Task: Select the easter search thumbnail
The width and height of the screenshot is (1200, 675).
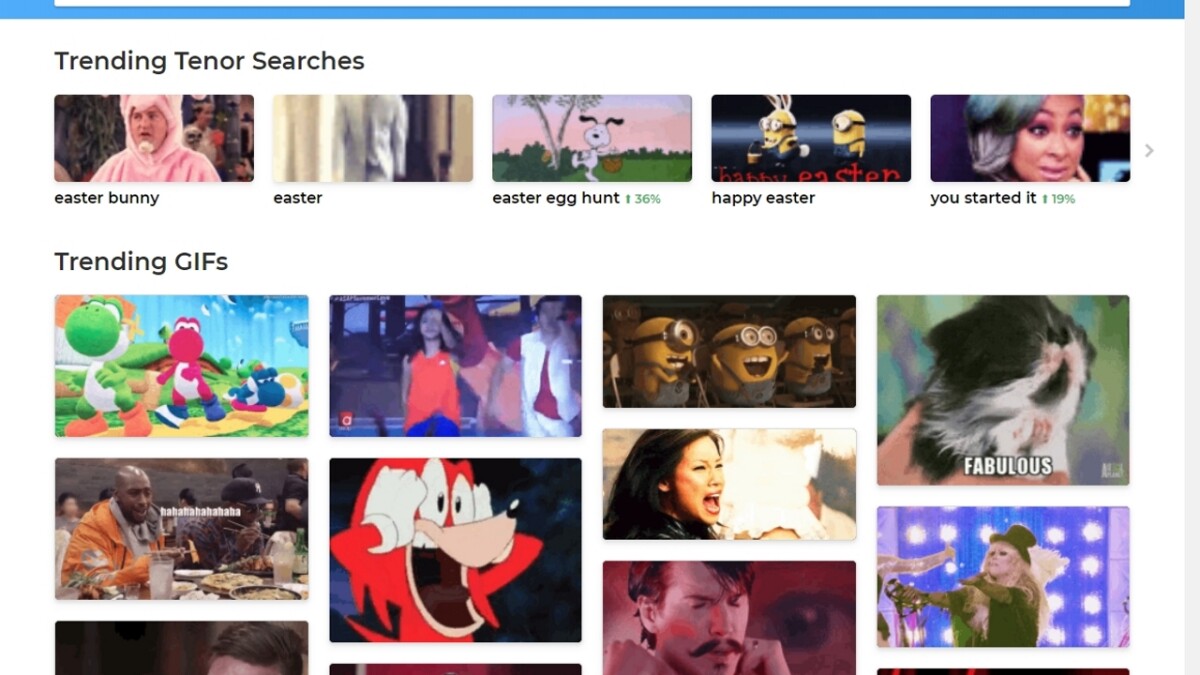Action: coord(373,138)
